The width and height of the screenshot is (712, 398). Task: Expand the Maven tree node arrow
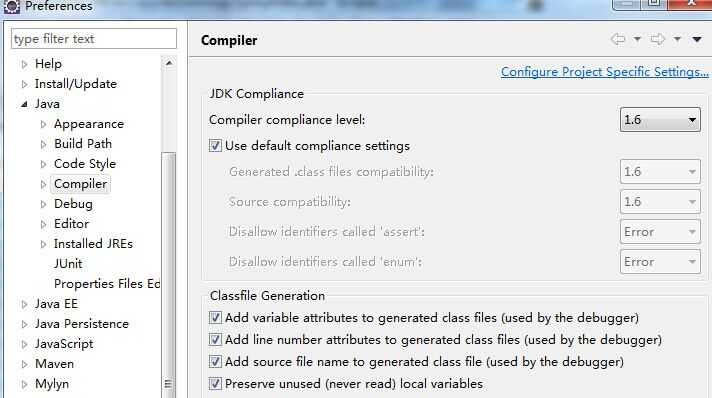tap(25, 364)
